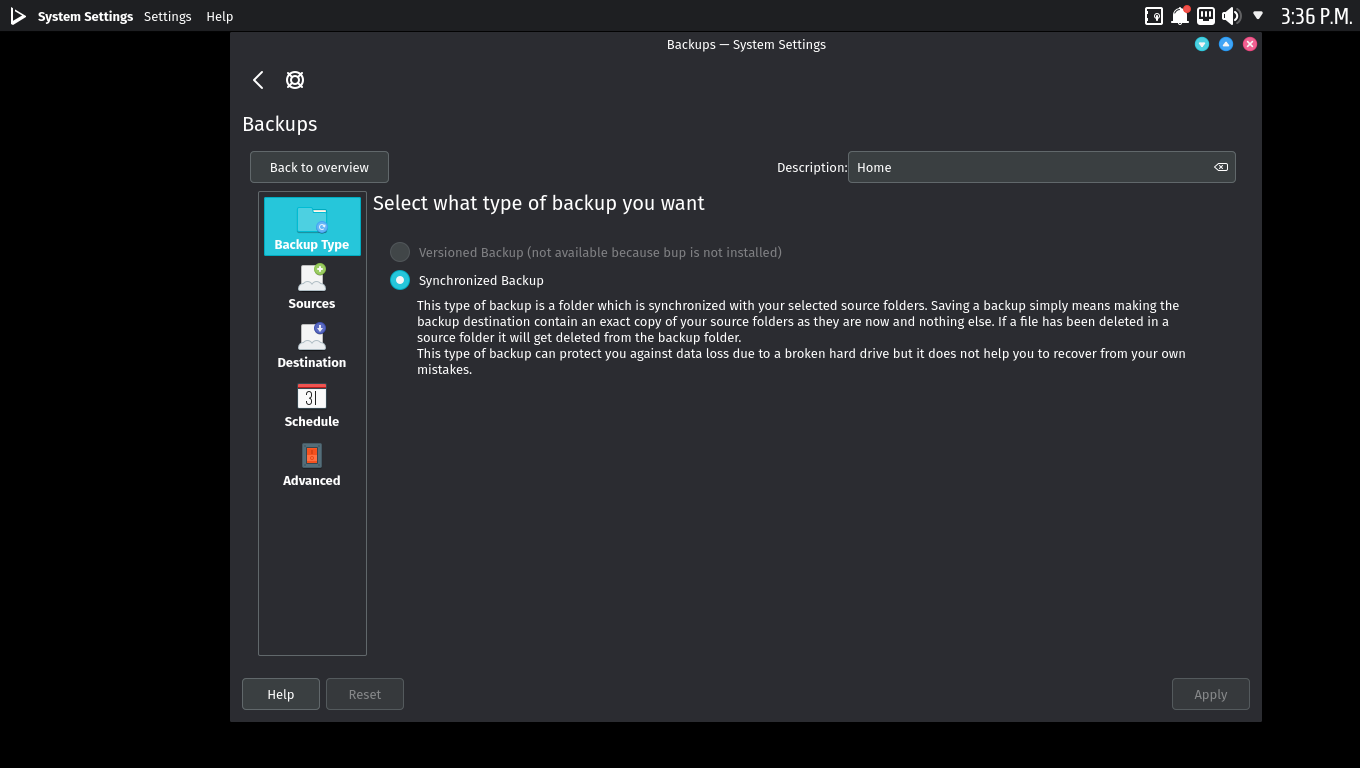Click the 'Select what type of backup you want' heading
This screenshot has width=1360, height=768.
(x=539, y=203)
